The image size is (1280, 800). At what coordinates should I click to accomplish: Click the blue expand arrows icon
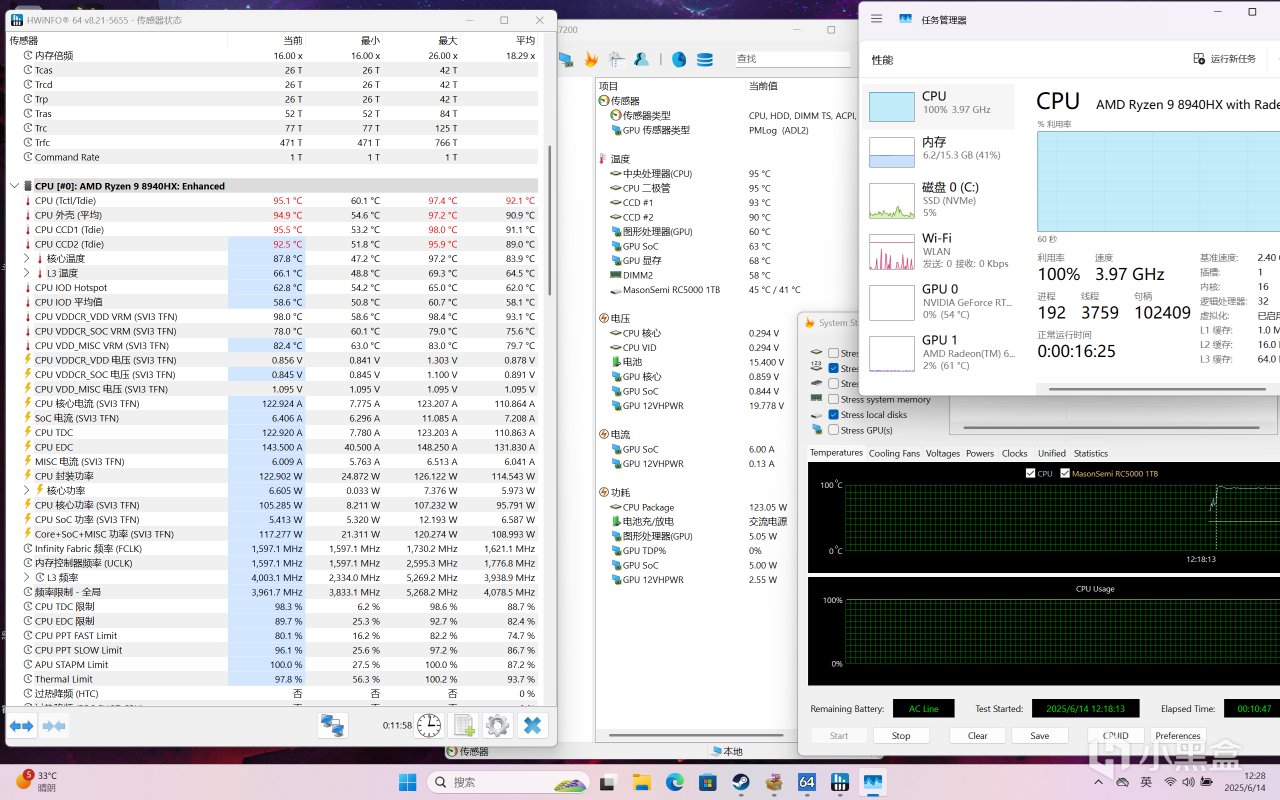tap(22, 725)
